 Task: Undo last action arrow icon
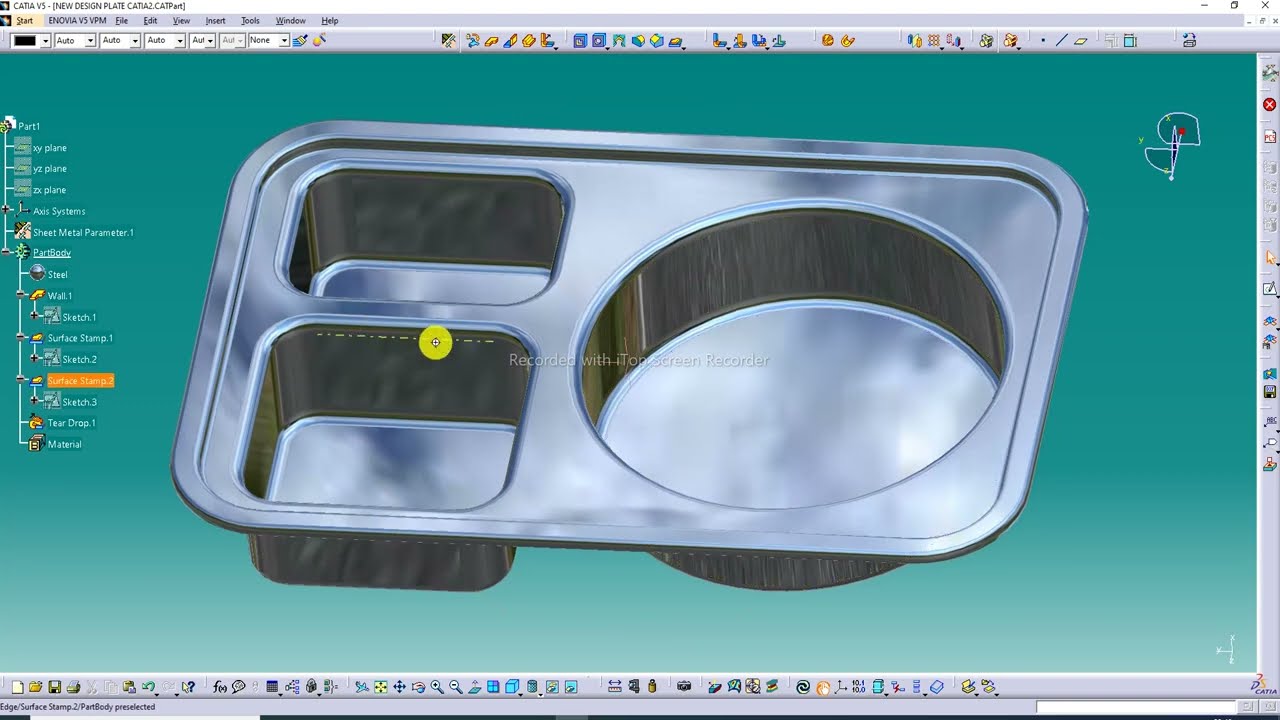(x=148, y=687)
